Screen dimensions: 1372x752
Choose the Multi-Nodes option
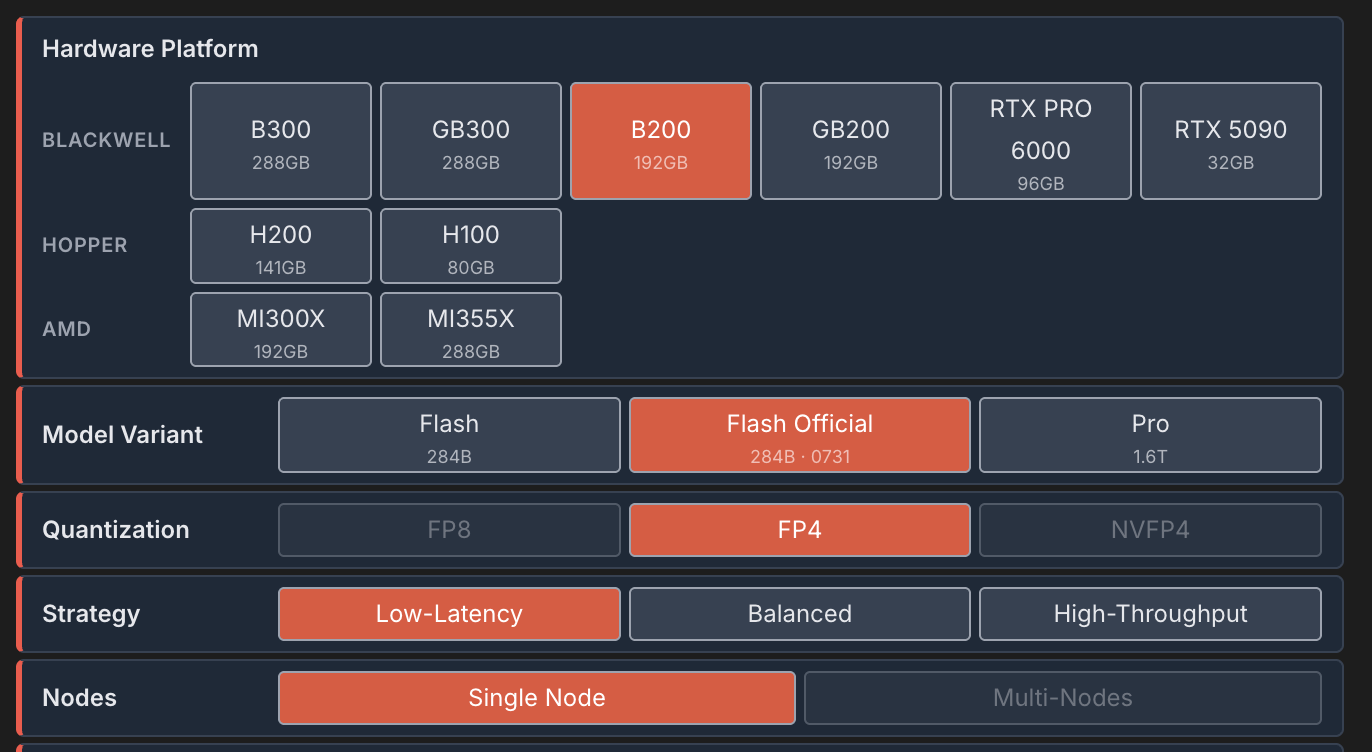[x=1063, y=698]
